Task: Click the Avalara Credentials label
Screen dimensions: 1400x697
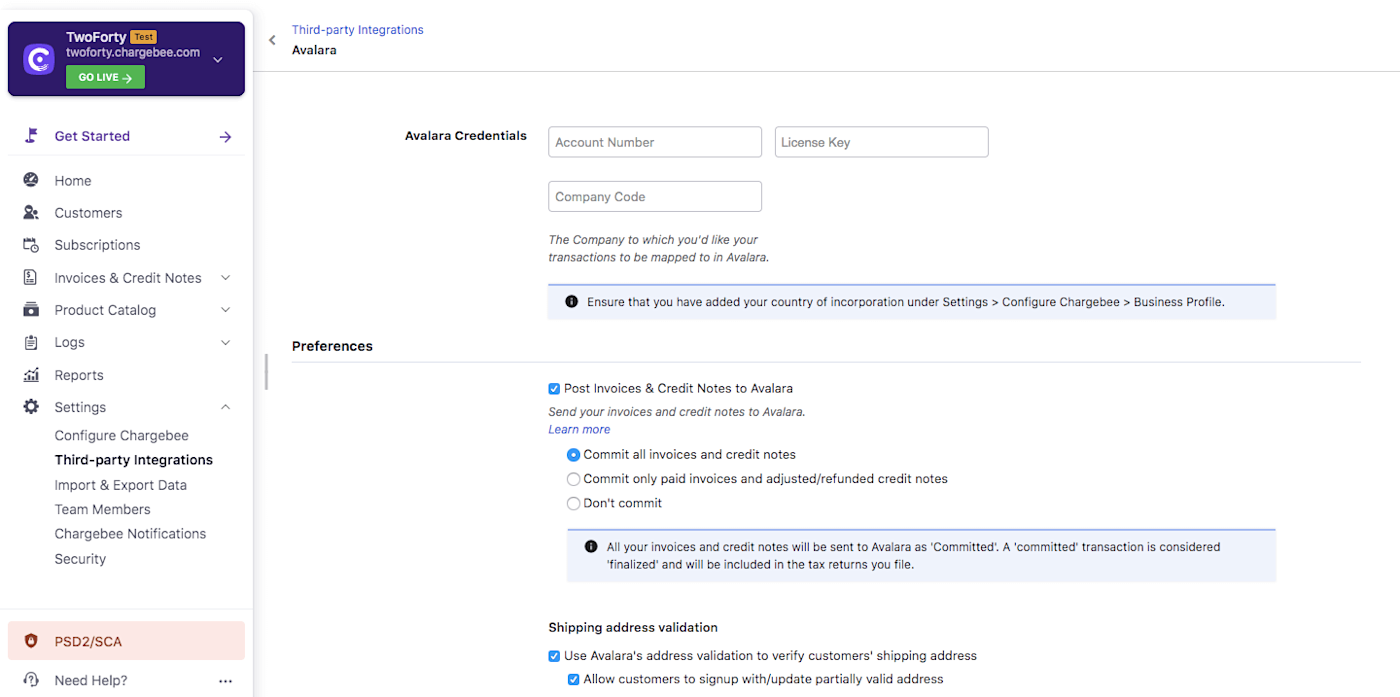Action: (466, 136)
